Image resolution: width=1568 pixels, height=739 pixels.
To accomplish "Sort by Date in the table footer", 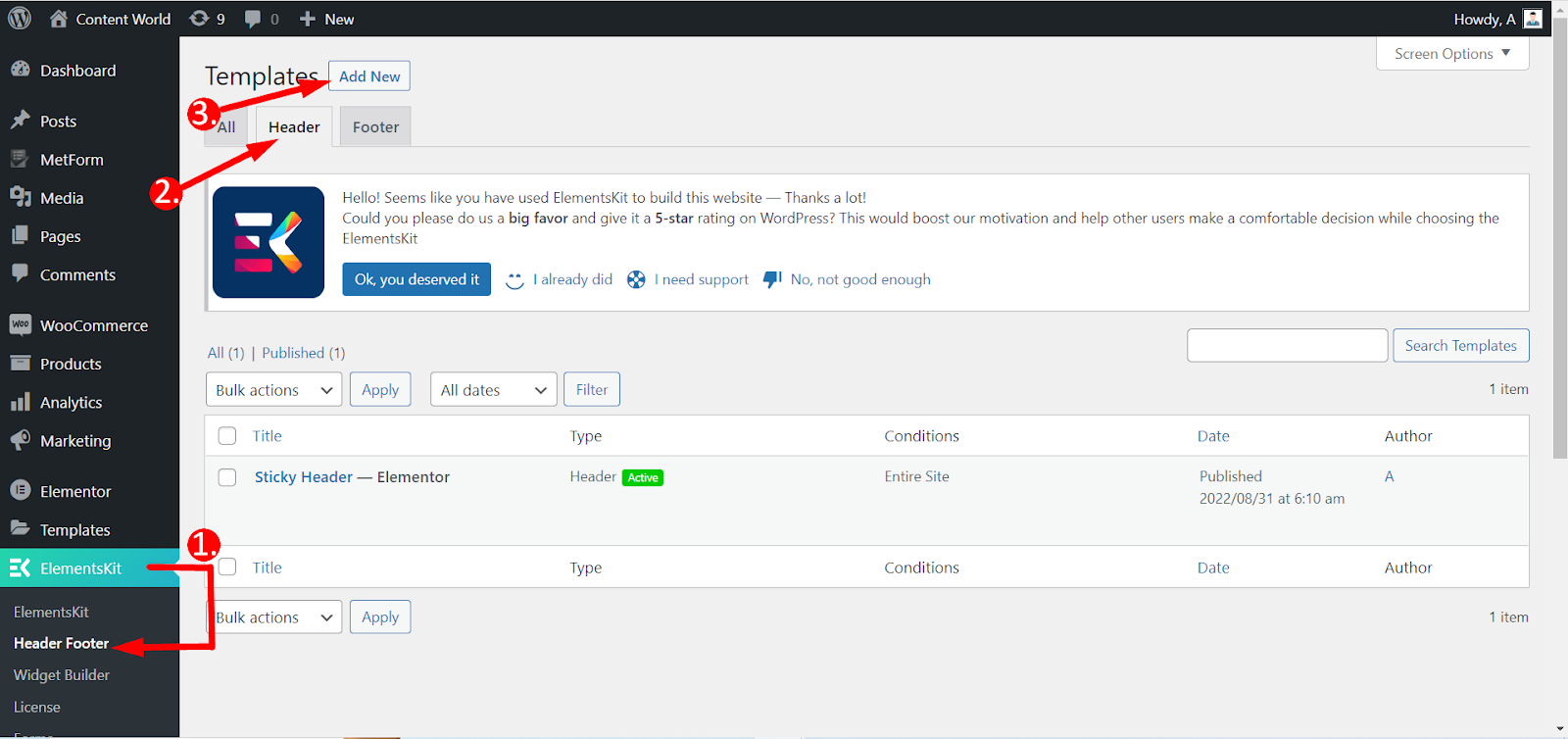I will pyautogui.click(x=1213, y=567).
